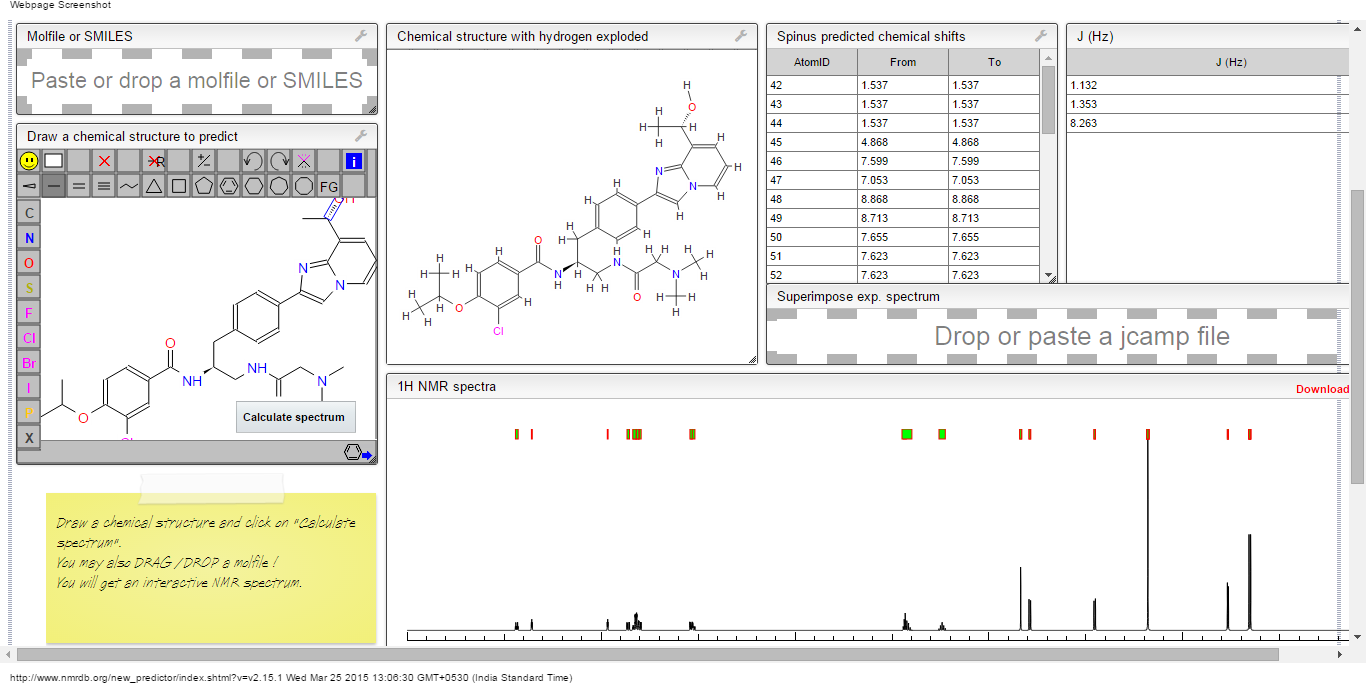Select the triangle cyclopropane ring tool
Viewport: 1366px width, 683px height.
pyautogui.click(x=154, y=186)
